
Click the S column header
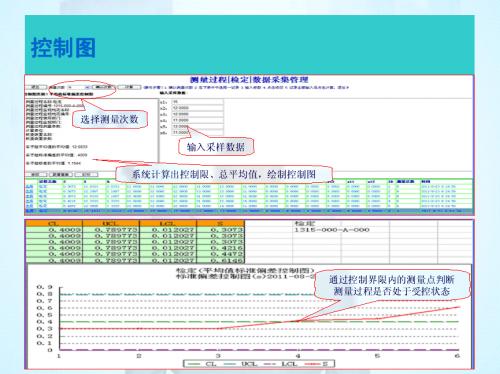point(221,223)
